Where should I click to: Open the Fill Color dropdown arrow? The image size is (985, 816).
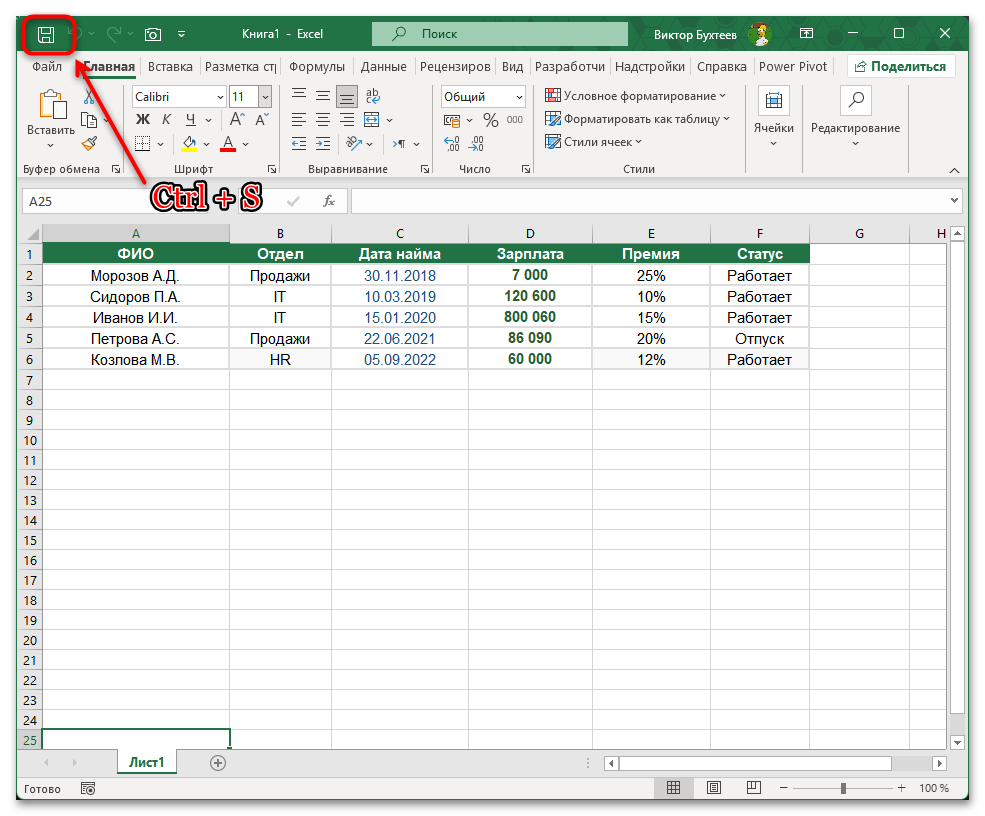[206, 144]
